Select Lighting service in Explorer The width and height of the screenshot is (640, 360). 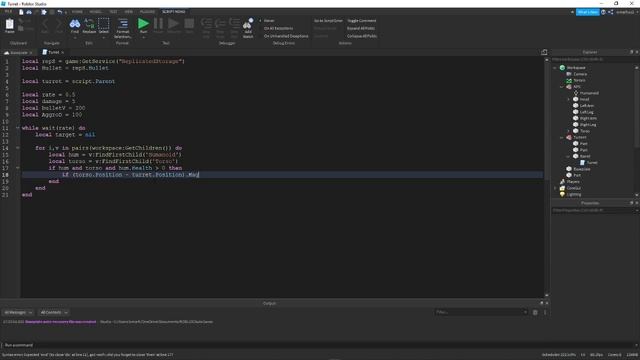coord(573,195)
